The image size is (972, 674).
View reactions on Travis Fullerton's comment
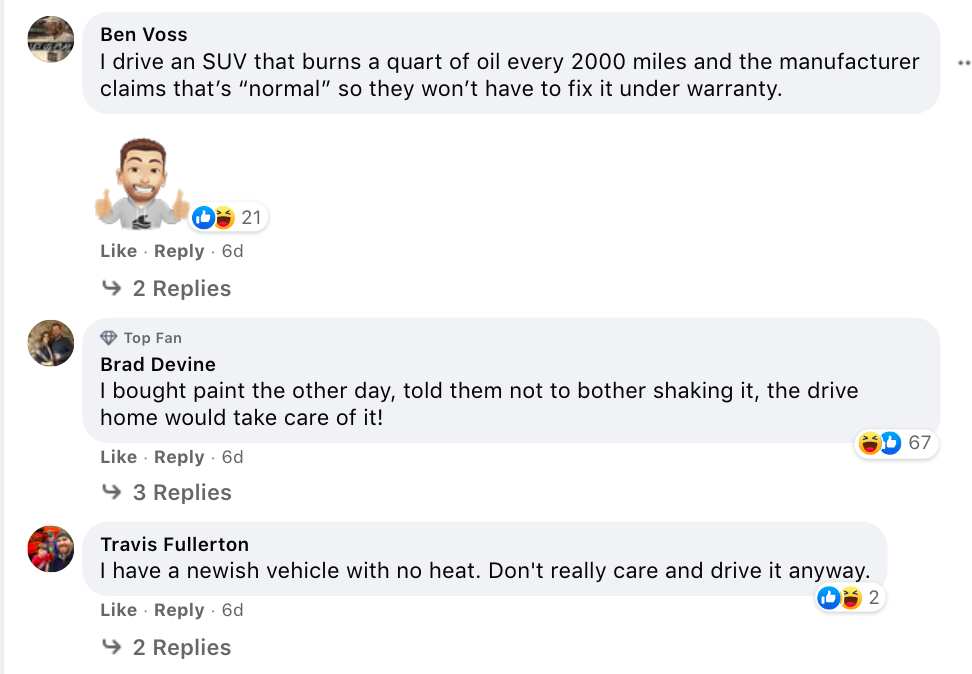(849, 598)
